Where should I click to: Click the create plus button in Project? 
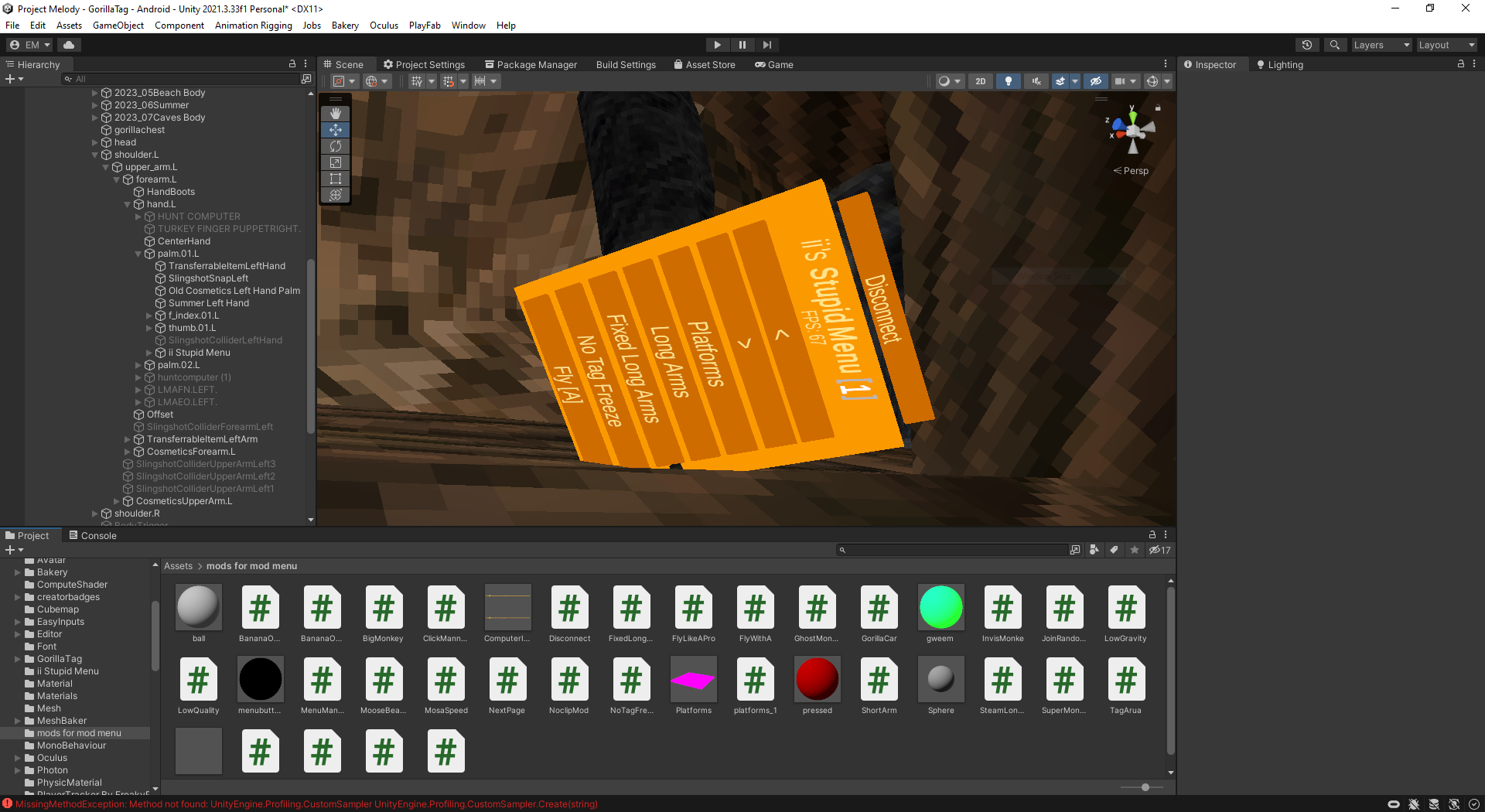pos(14,550)
